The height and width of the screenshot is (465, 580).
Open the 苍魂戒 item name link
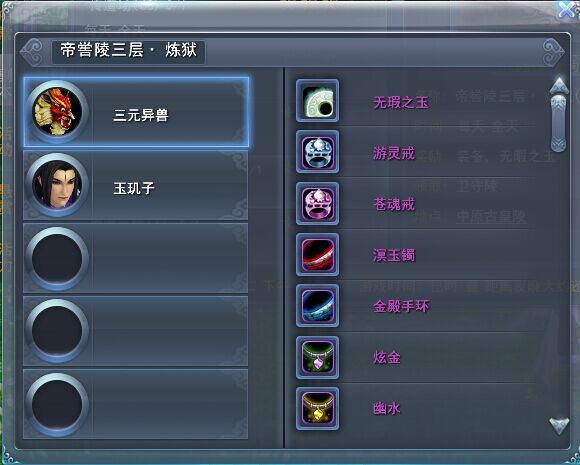[x=394, y=204]
